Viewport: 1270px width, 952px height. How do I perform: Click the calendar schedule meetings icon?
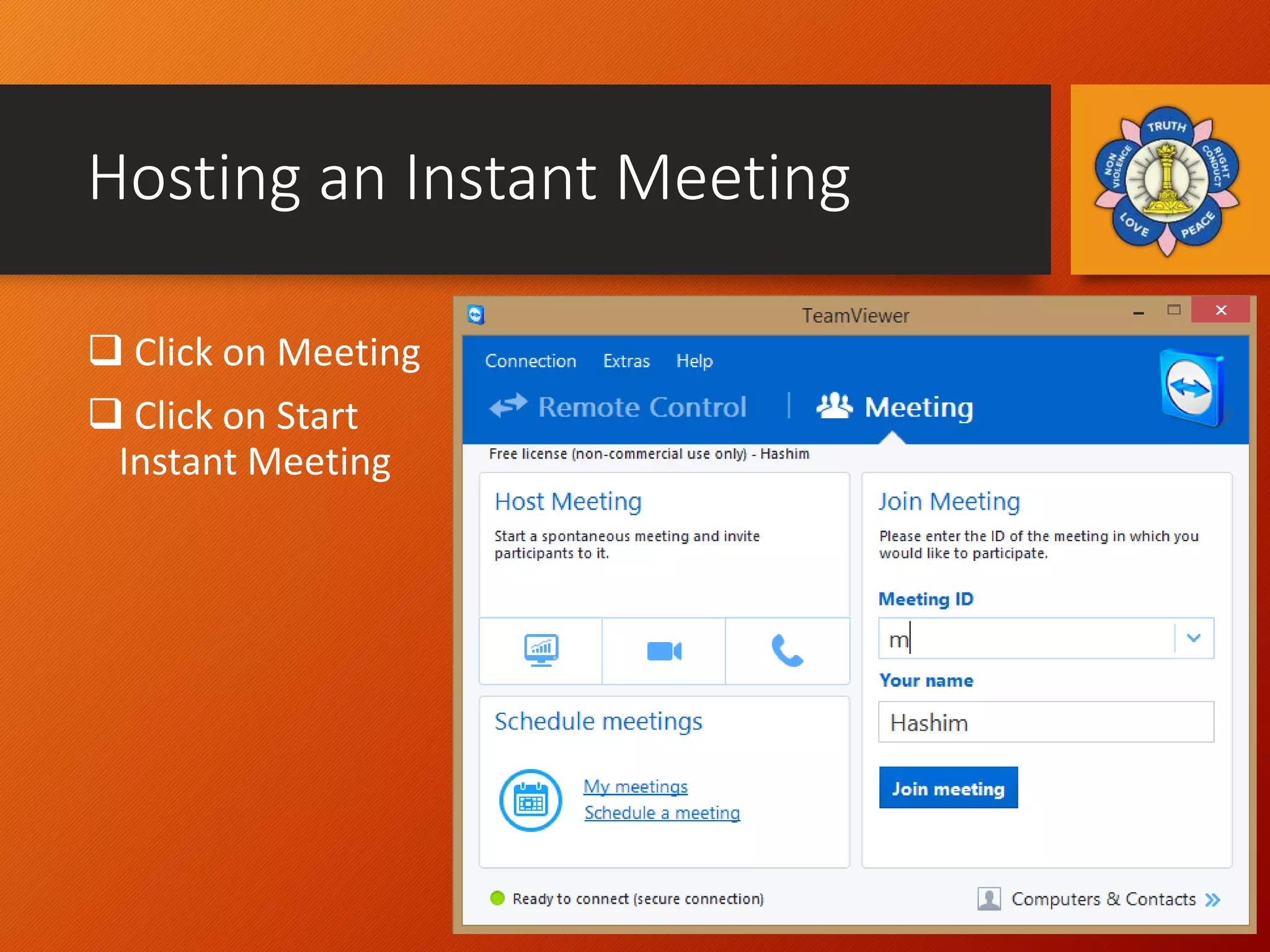pyautogui.click(x=531, y=800)
